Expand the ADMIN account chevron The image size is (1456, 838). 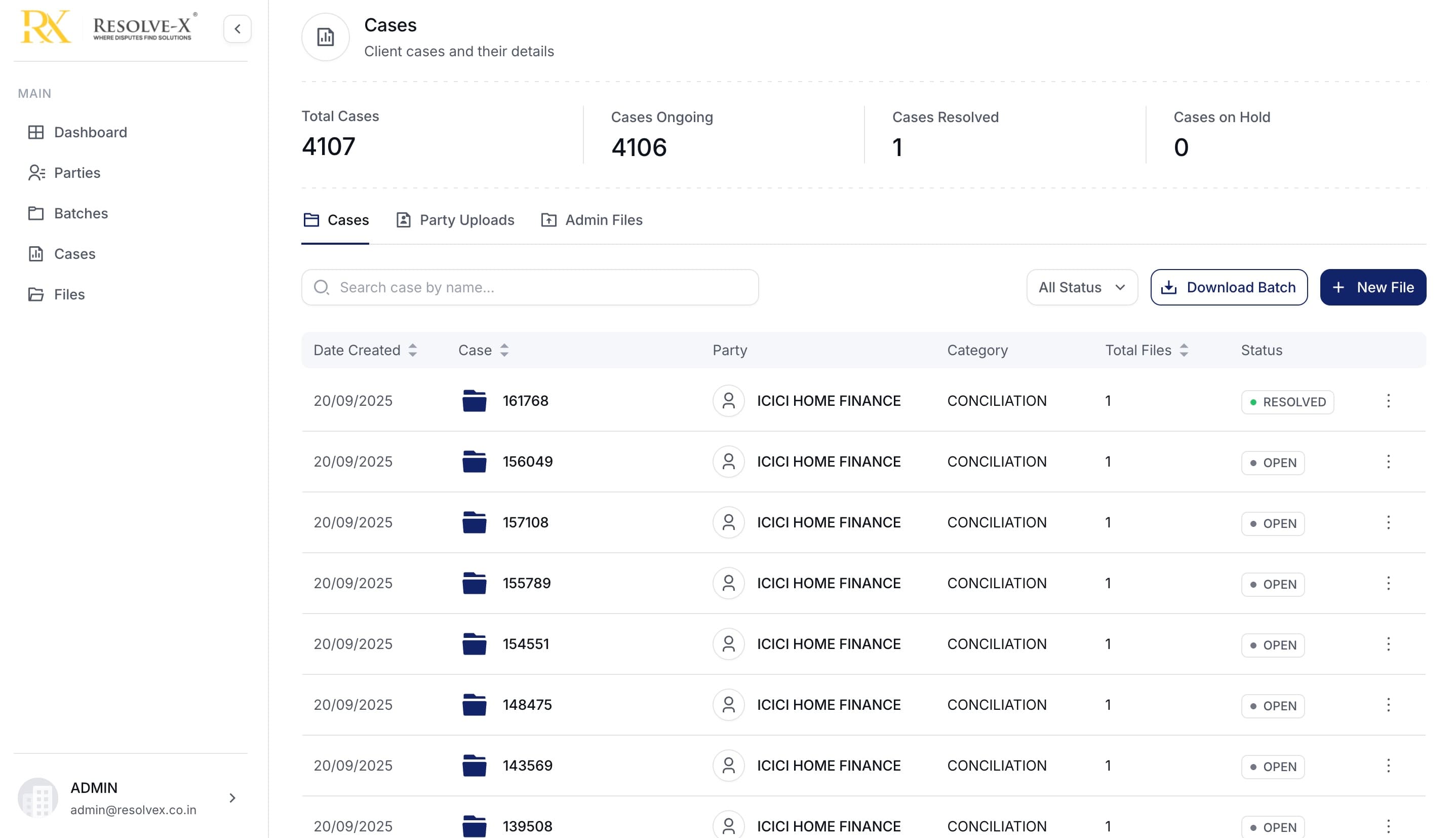click(x=232, y=797)
